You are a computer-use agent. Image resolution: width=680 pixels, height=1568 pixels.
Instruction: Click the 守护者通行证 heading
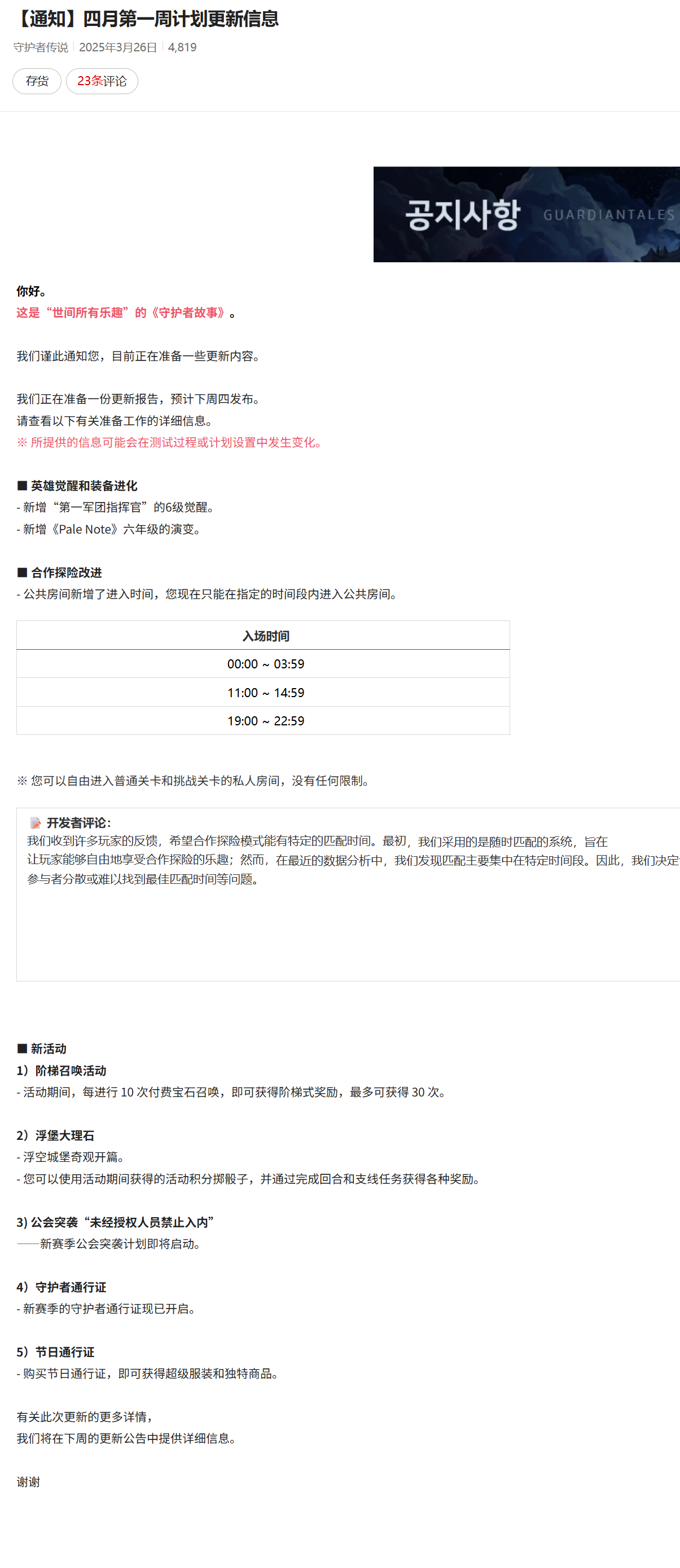[62, 1287]
